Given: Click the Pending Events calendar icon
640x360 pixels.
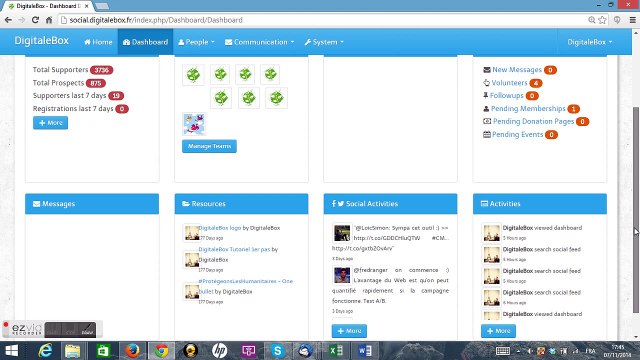Looking at the screenshot, I should tap(487, 134).
